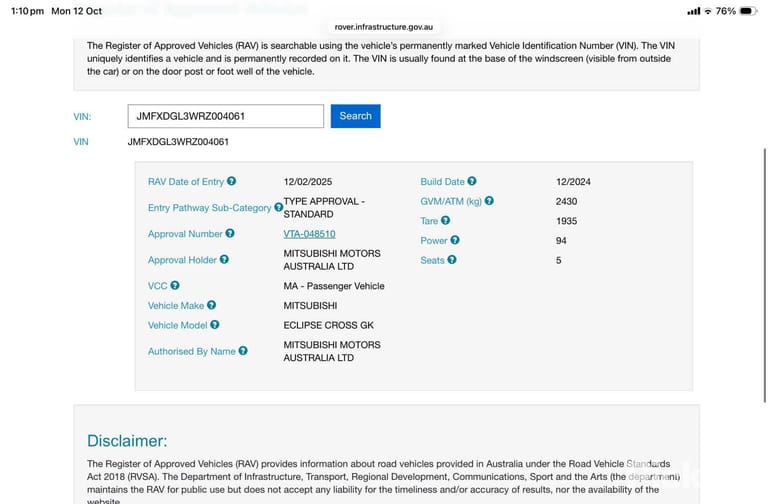Click the Authorised By Name company value
The height and width of the screenshot is (504, 768).
click(x=332, y=351)
